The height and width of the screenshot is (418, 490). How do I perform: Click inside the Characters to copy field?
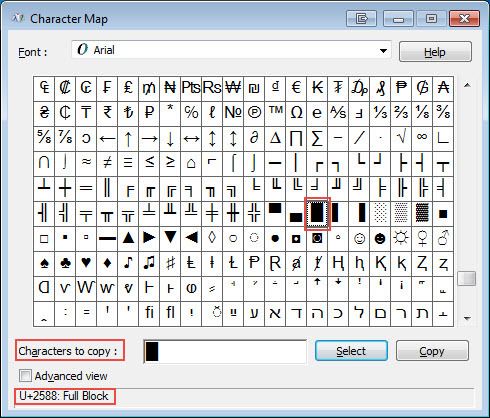pos(225,351)
